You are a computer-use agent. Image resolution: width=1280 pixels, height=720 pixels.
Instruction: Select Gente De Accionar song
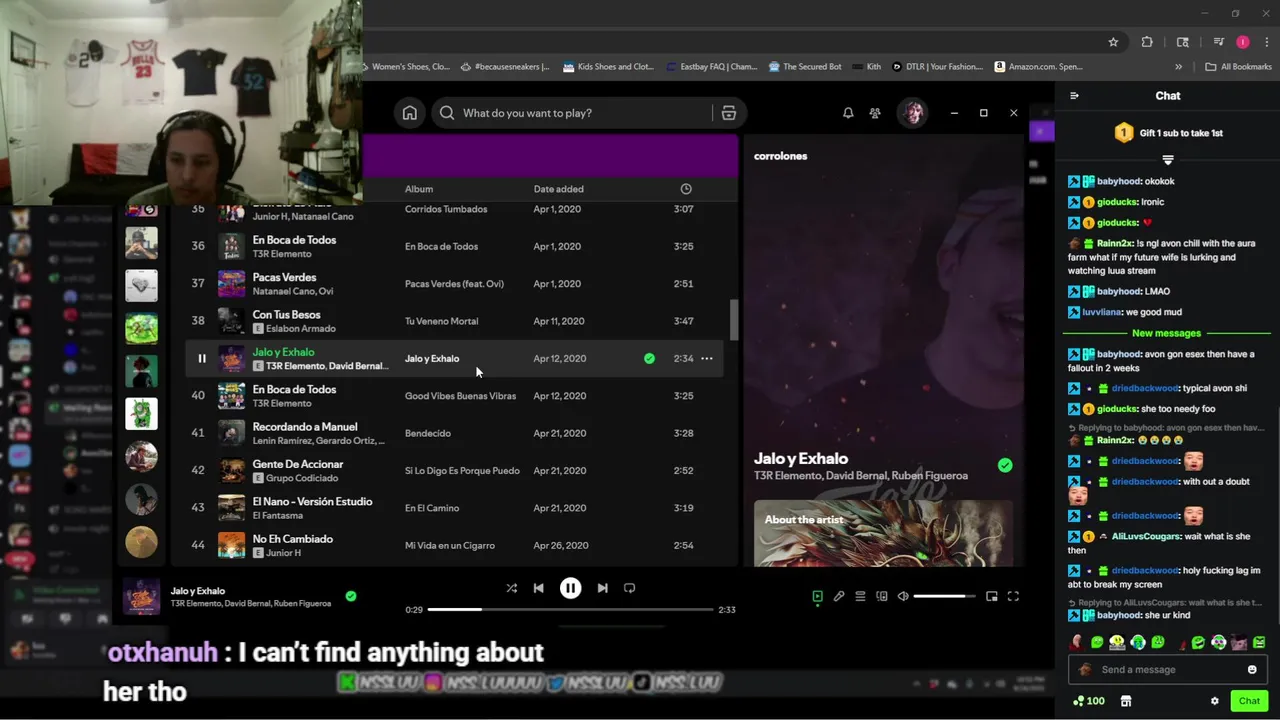click(298, 464)
